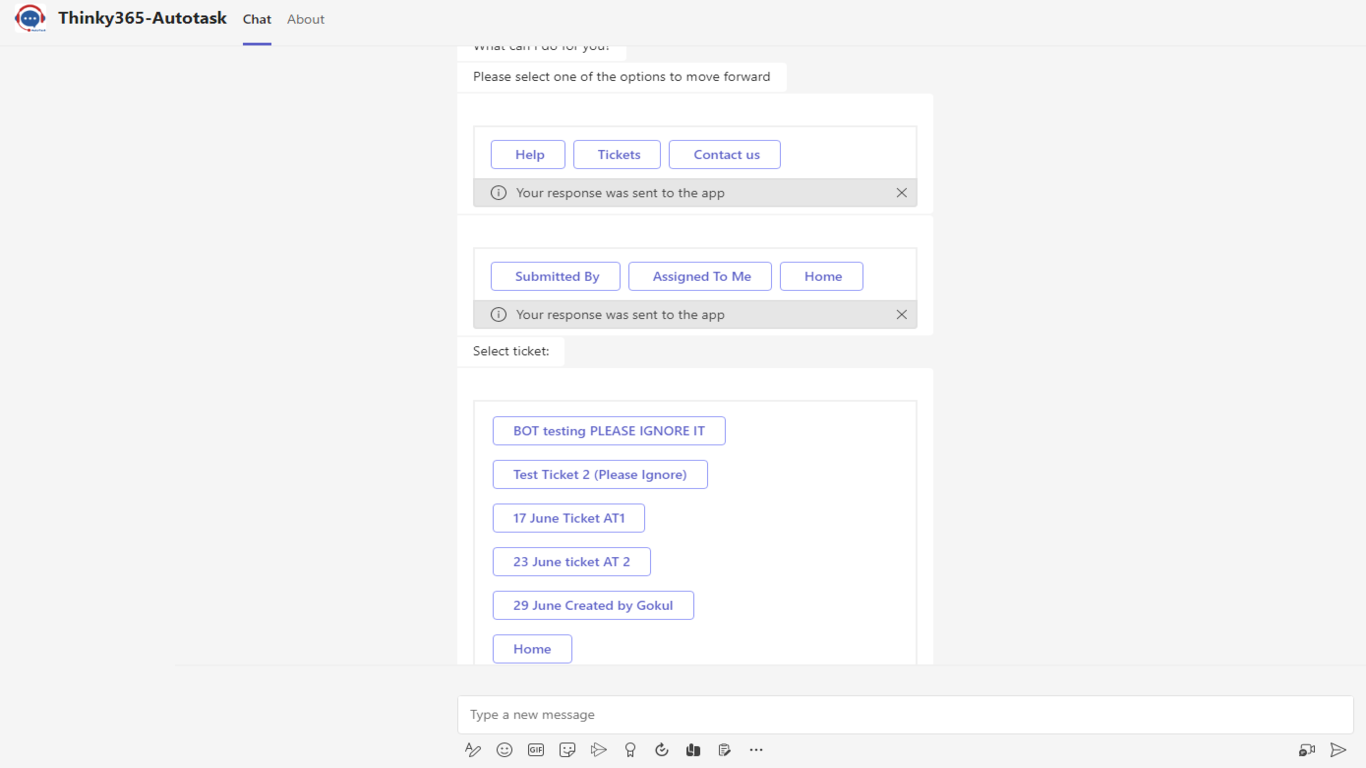The width and height of the screenshot is (1366, 768).
Task: Click the Approvals icon in compose toolbar
Action: click(661, 750)
